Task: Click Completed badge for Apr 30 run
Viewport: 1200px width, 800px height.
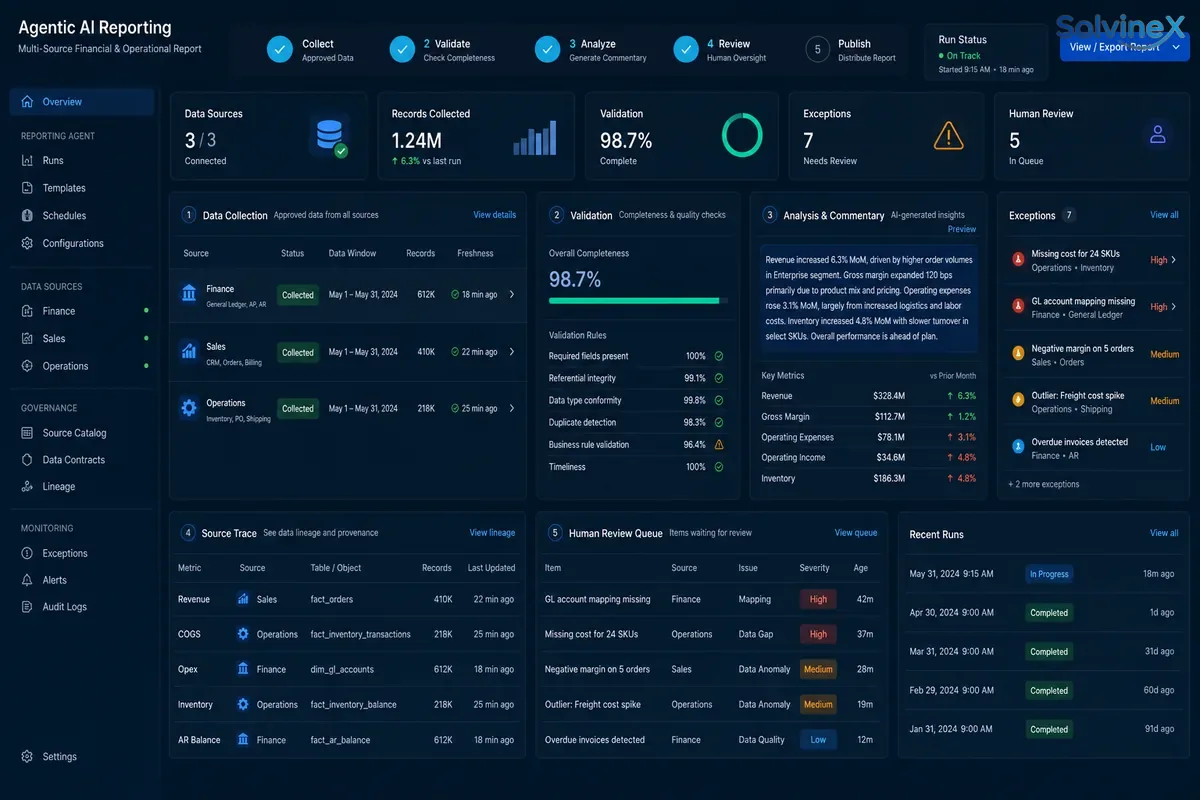Action: click(x=1049, y=613)
